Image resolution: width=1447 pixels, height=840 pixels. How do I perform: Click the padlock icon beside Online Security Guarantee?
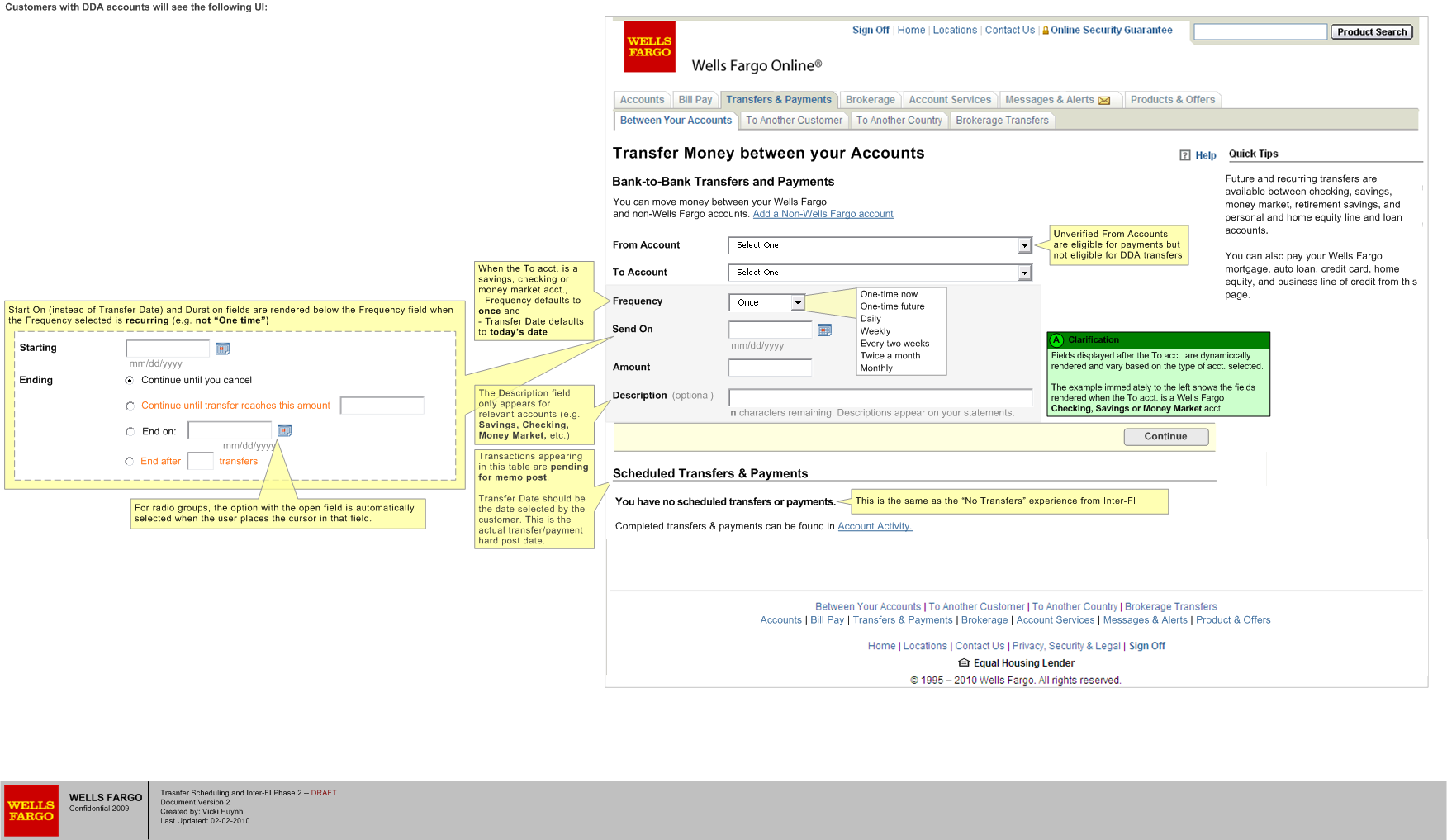(1046, 31)
